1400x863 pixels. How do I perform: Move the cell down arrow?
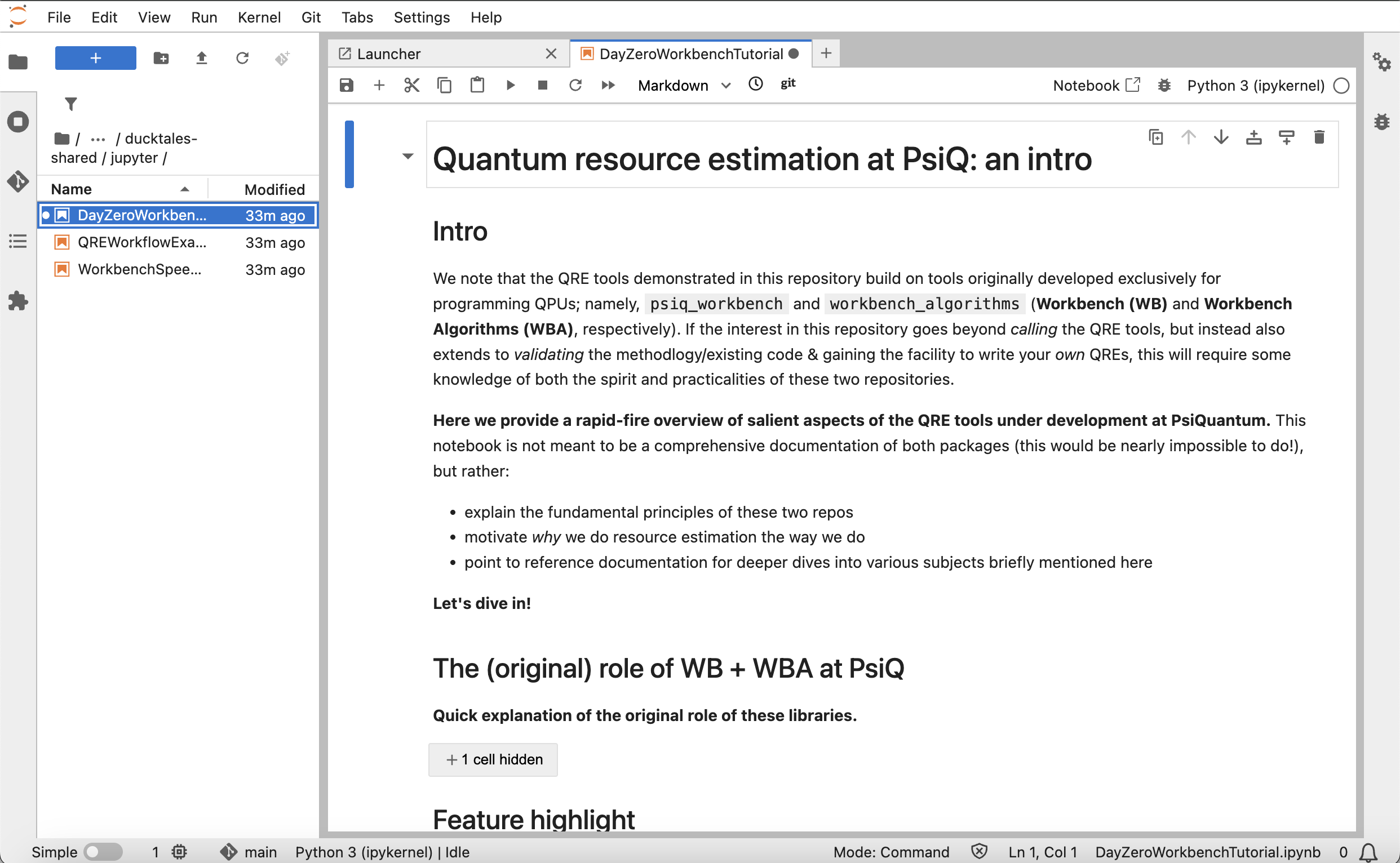(x=1221, y=137)
